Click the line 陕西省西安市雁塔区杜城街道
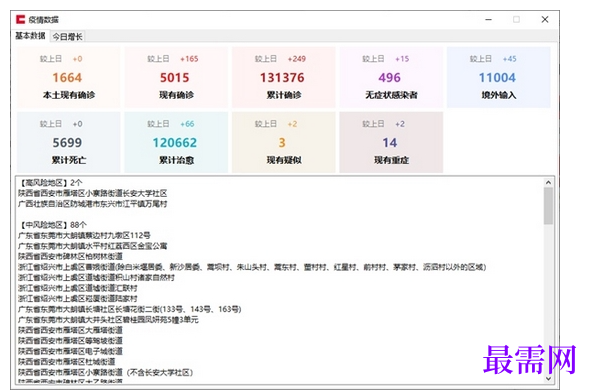 click(66, 362)
